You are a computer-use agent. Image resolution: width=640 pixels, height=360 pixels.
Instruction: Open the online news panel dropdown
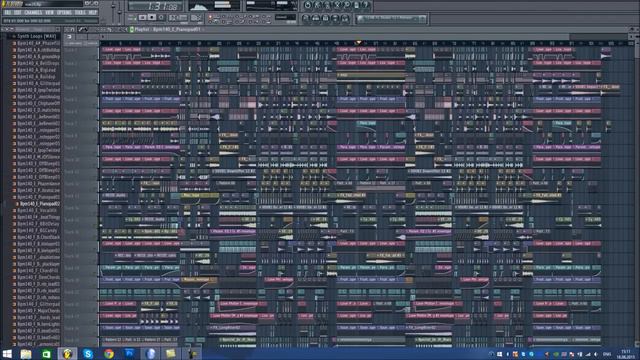(422, 18)
